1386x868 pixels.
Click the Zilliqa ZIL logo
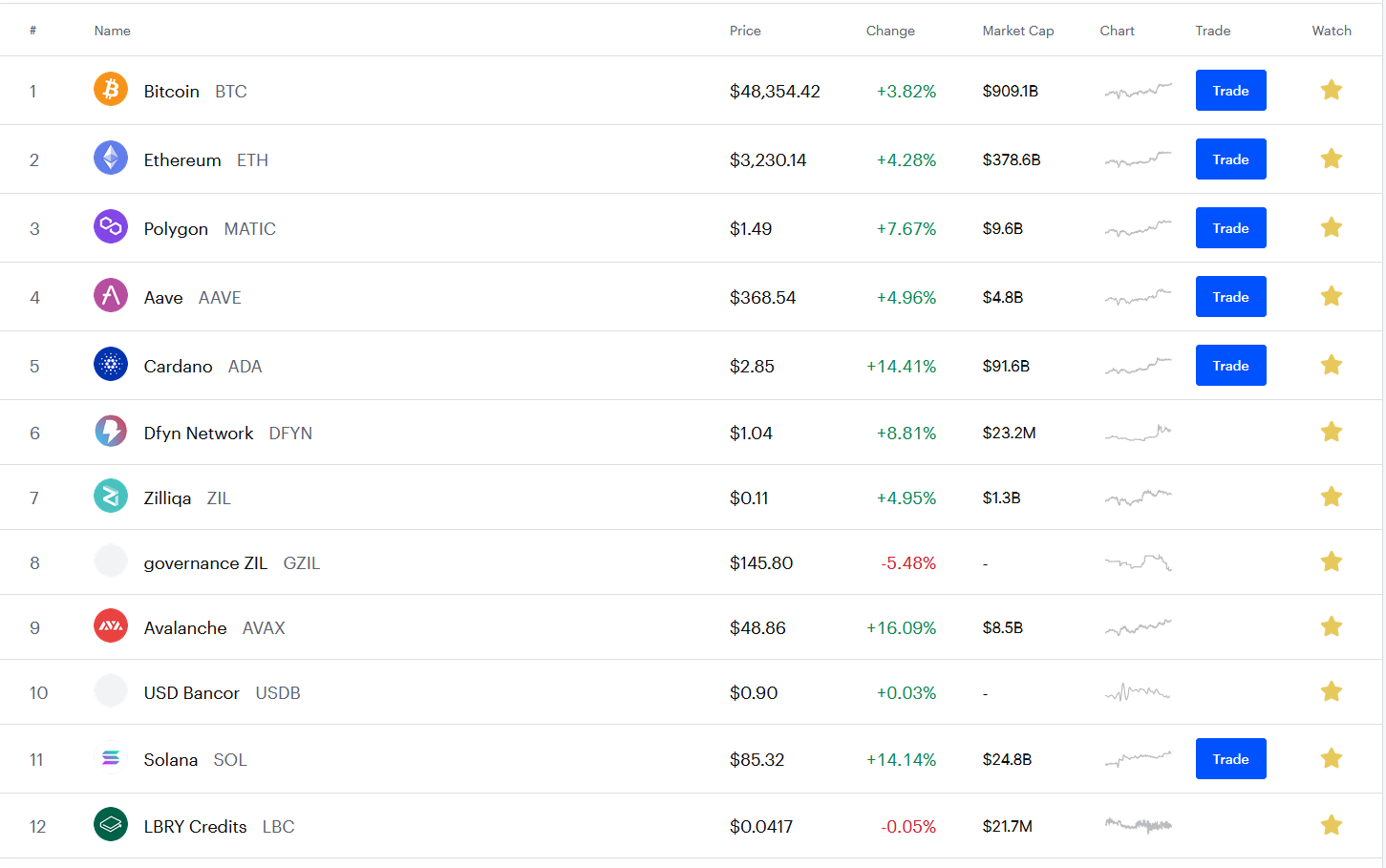111,496
